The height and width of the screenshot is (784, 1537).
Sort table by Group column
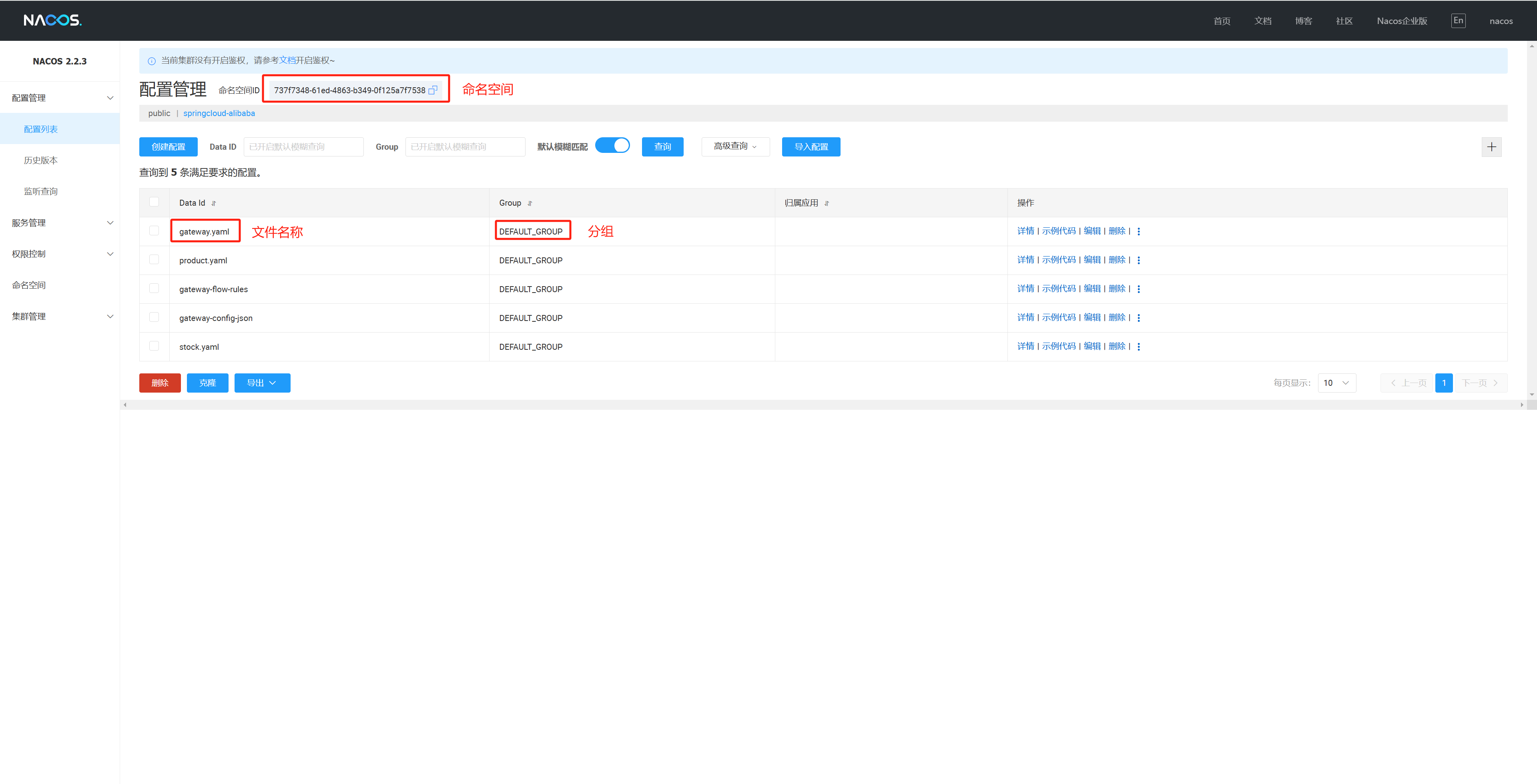pyautogui.click(x=529, y=203)
